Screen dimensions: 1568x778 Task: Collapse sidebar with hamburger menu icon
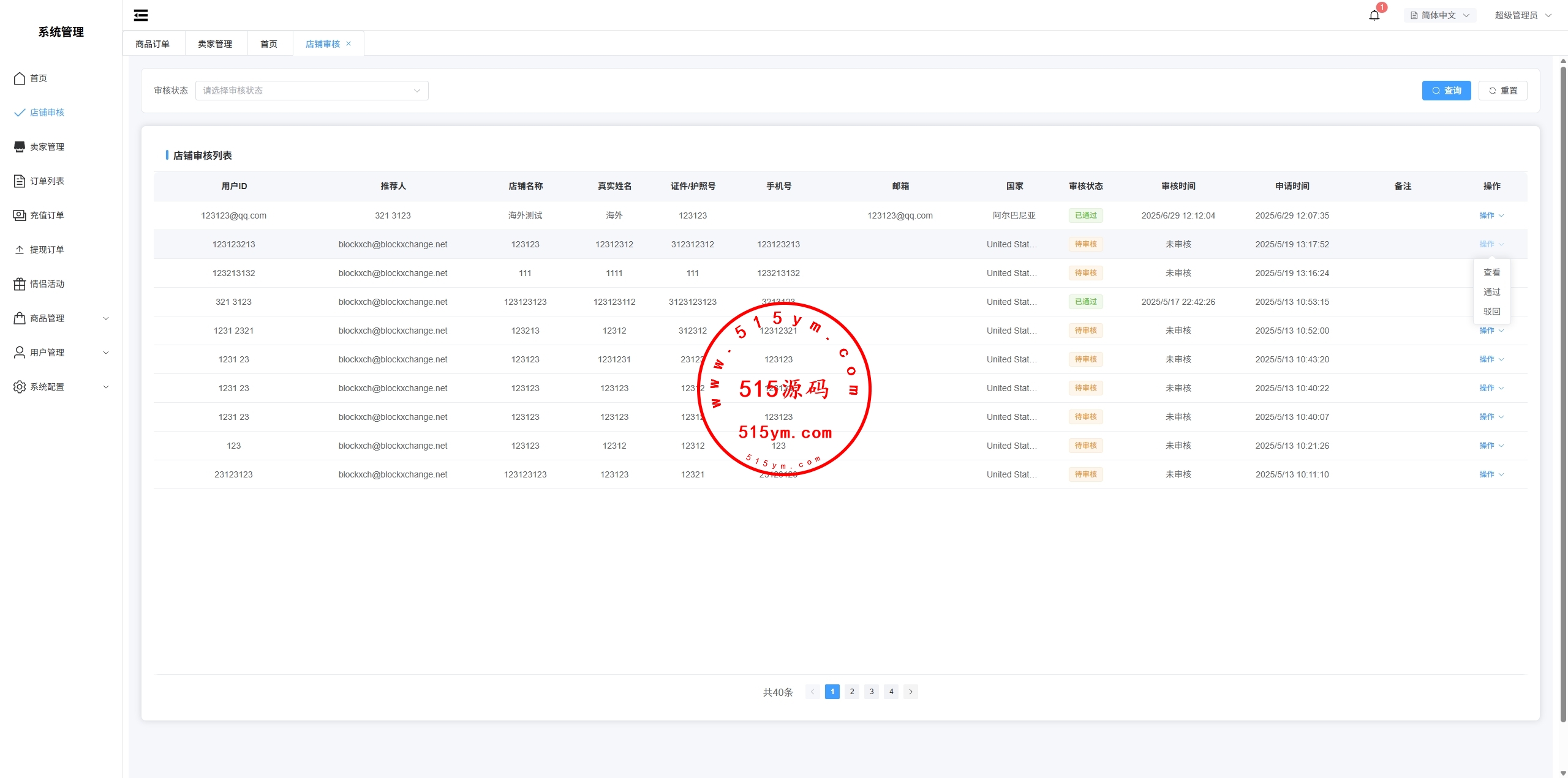141,15
